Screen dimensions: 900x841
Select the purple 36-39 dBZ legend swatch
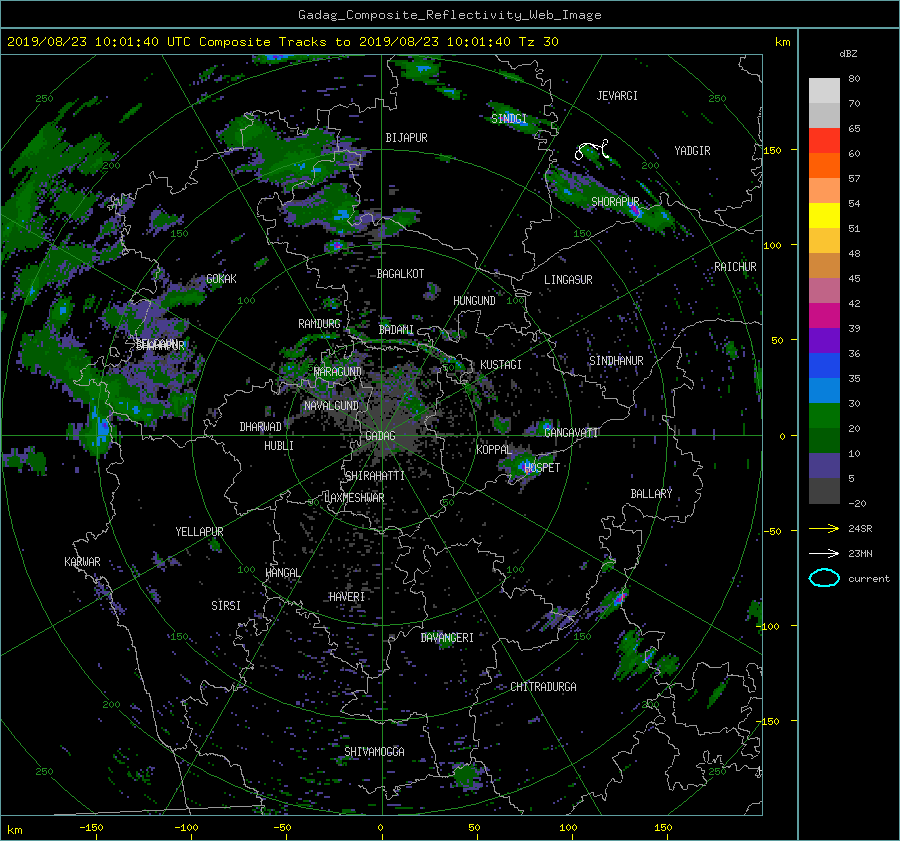(x=824, y=341)
